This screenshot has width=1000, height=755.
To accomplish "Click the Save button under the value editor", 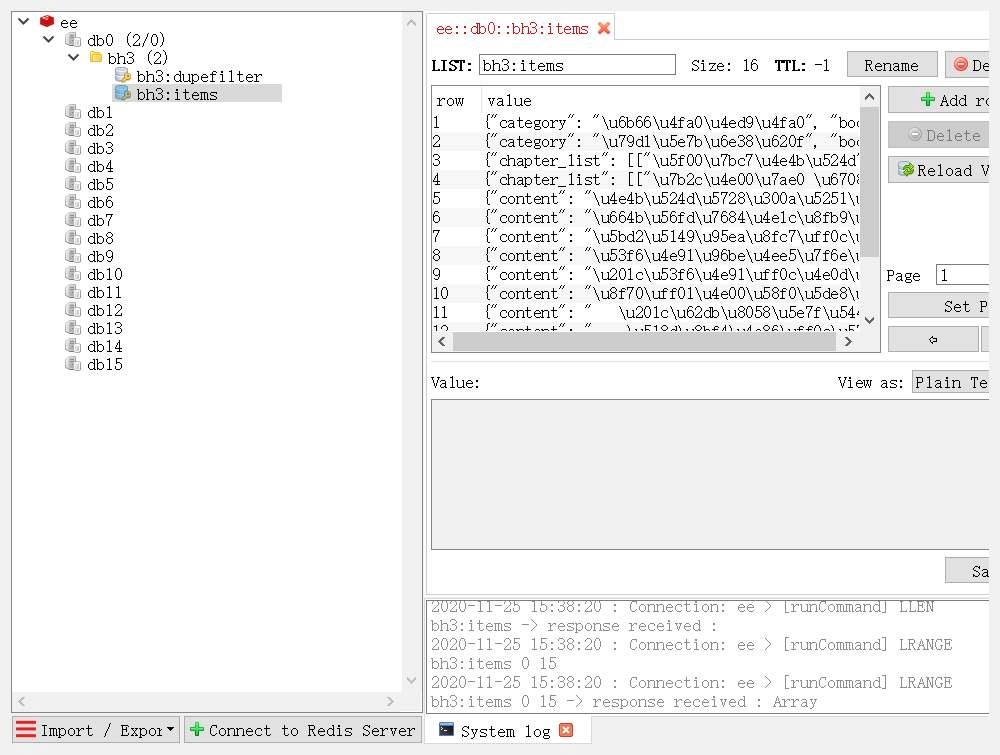I will [967, 571].
